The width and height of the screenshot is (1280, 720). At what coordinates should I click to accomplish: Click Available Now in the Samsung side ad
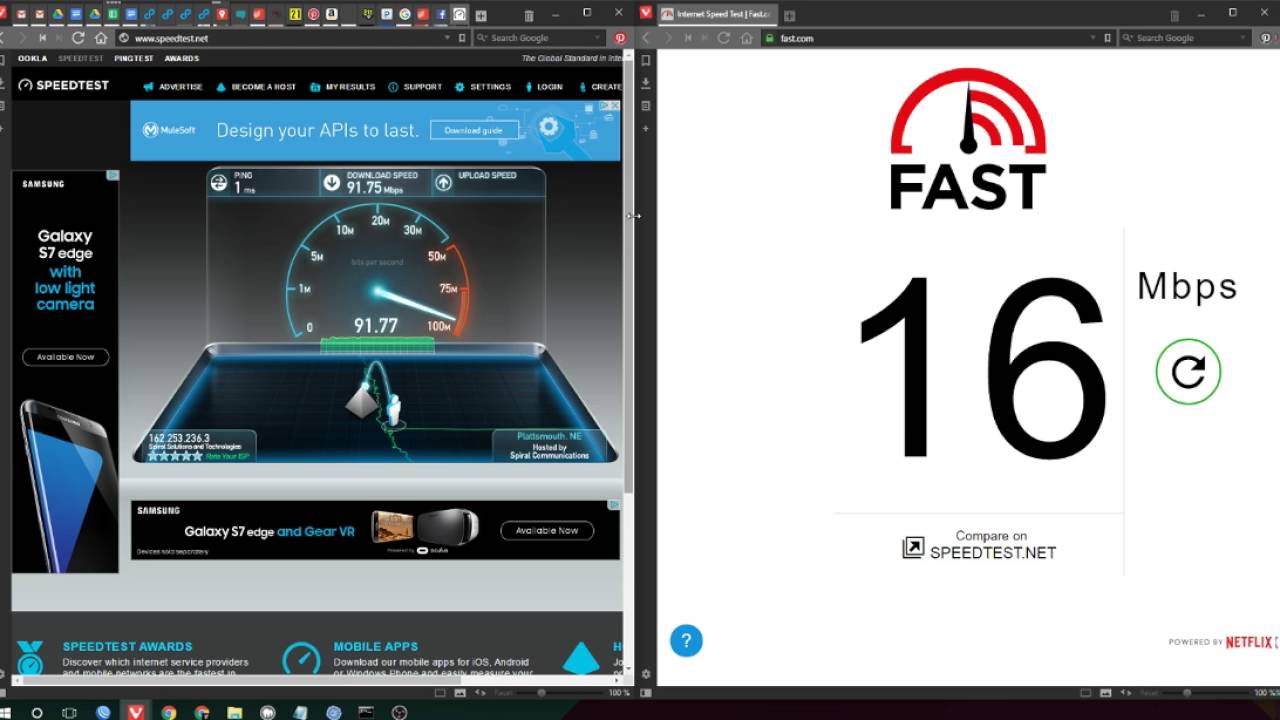tap(65, 357)
